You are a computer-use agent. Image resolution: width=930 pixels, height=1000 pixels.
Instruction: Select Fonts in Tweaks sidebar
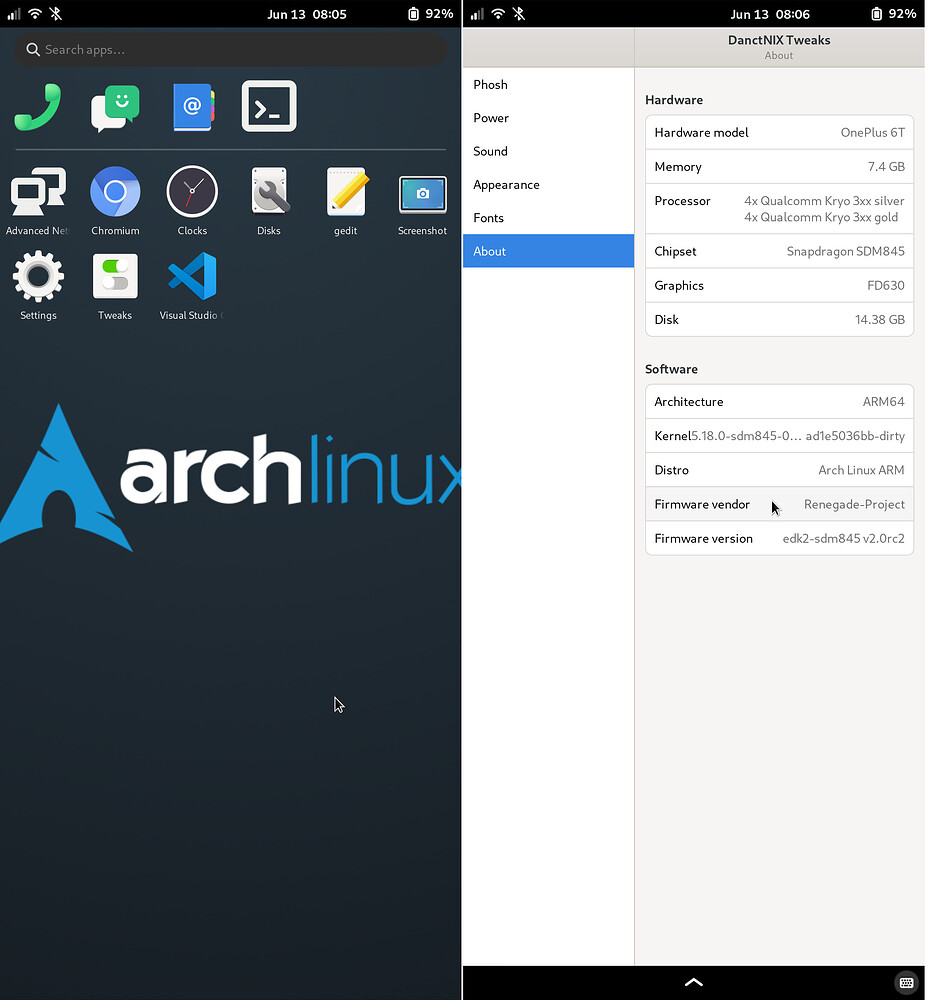549,217
